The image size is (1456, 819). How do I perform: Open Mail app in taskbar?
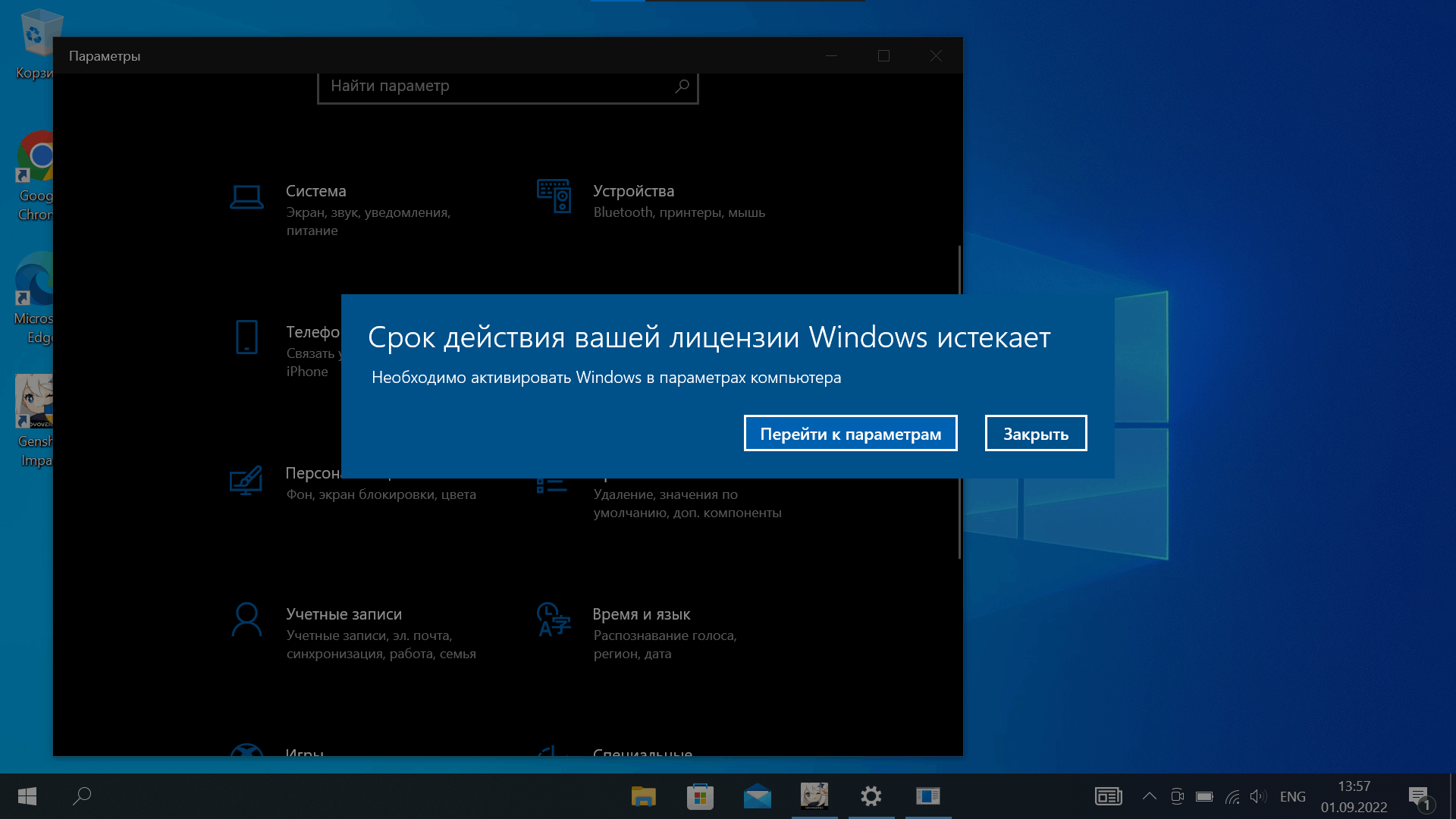[x=757, y=796]
